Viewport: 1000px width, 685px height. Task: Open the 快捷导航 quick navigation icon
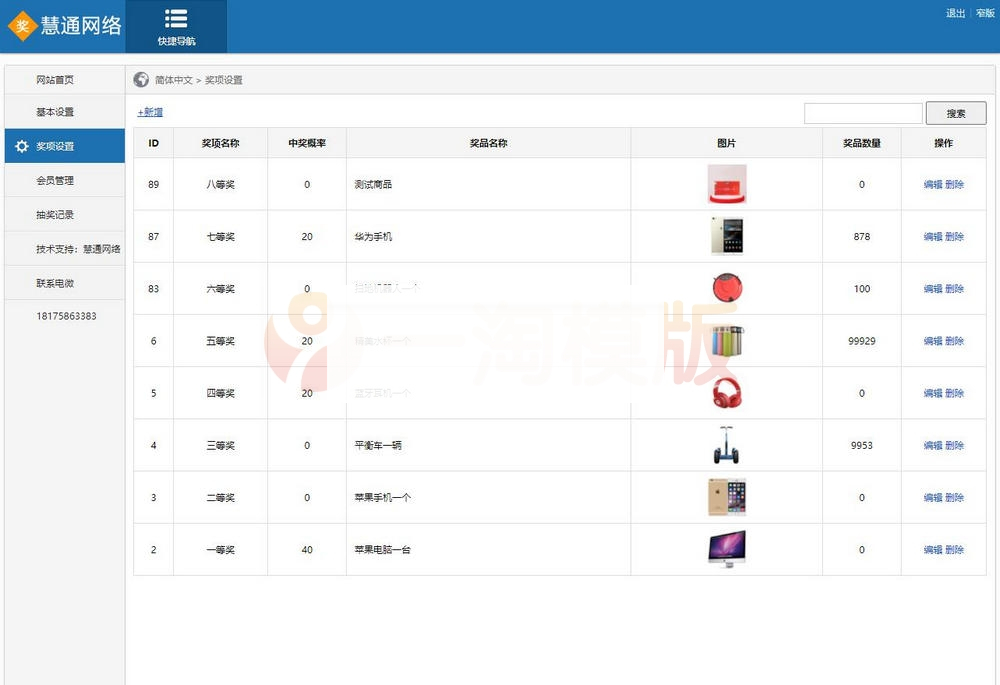[176, 18]
